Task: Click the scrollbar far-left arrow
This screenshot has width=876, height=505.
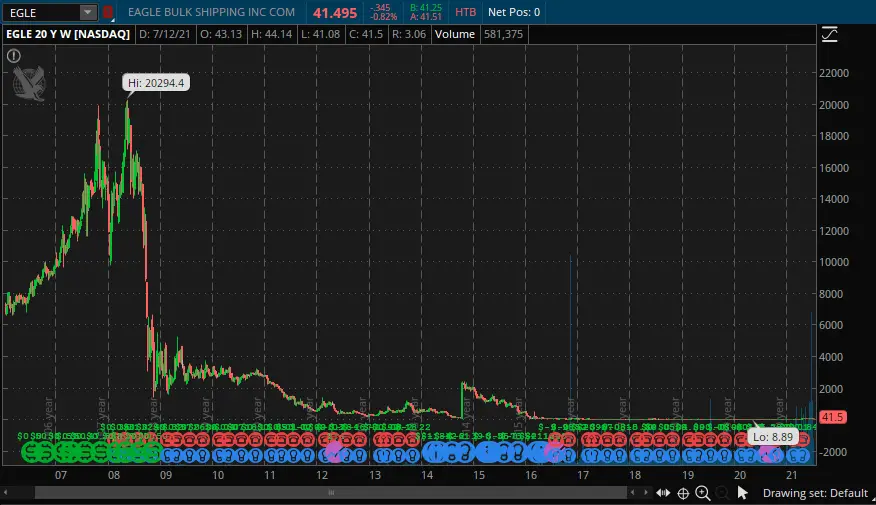Action: (6, 492)
